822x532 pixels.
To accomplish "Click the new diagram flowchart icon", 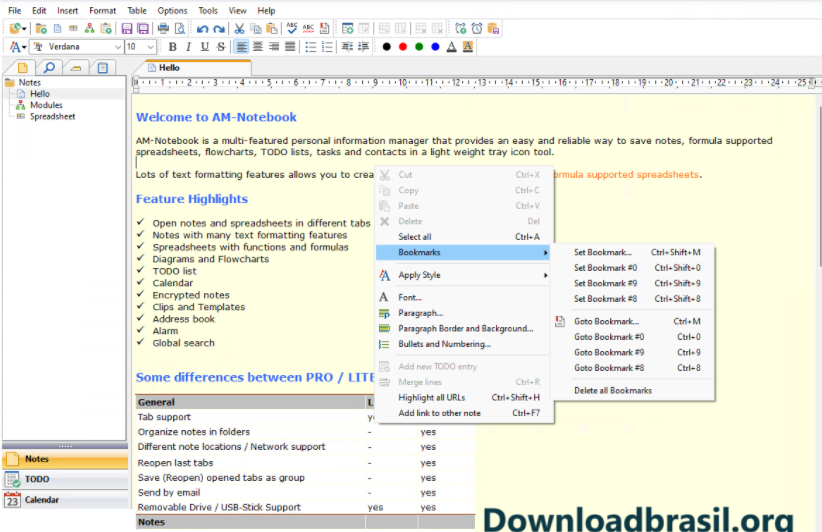I will point(90,29).
